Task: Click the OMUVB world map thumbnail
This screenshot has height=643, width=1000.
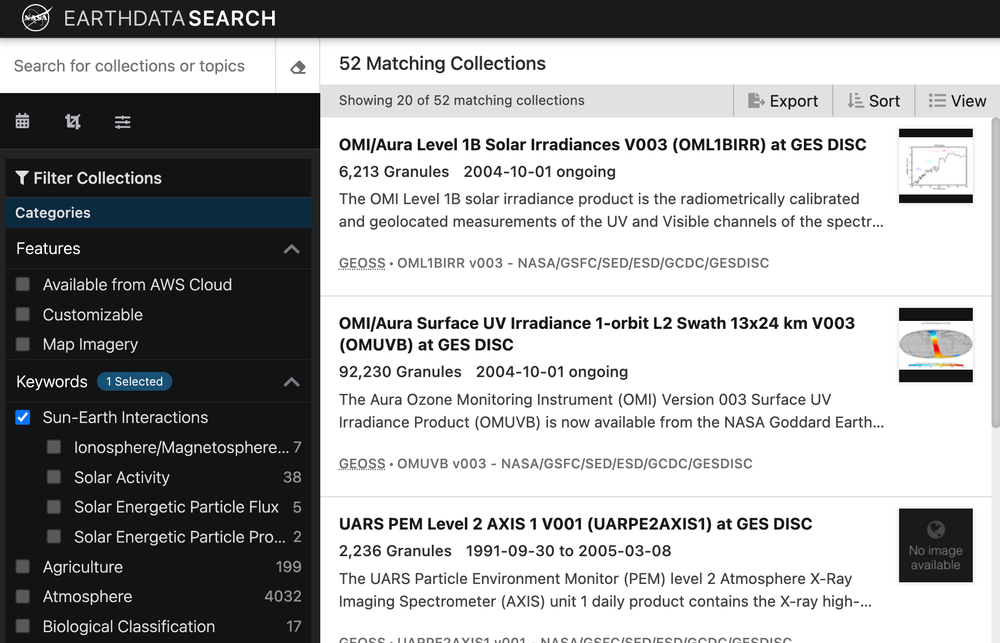Action: click(936, 345)
